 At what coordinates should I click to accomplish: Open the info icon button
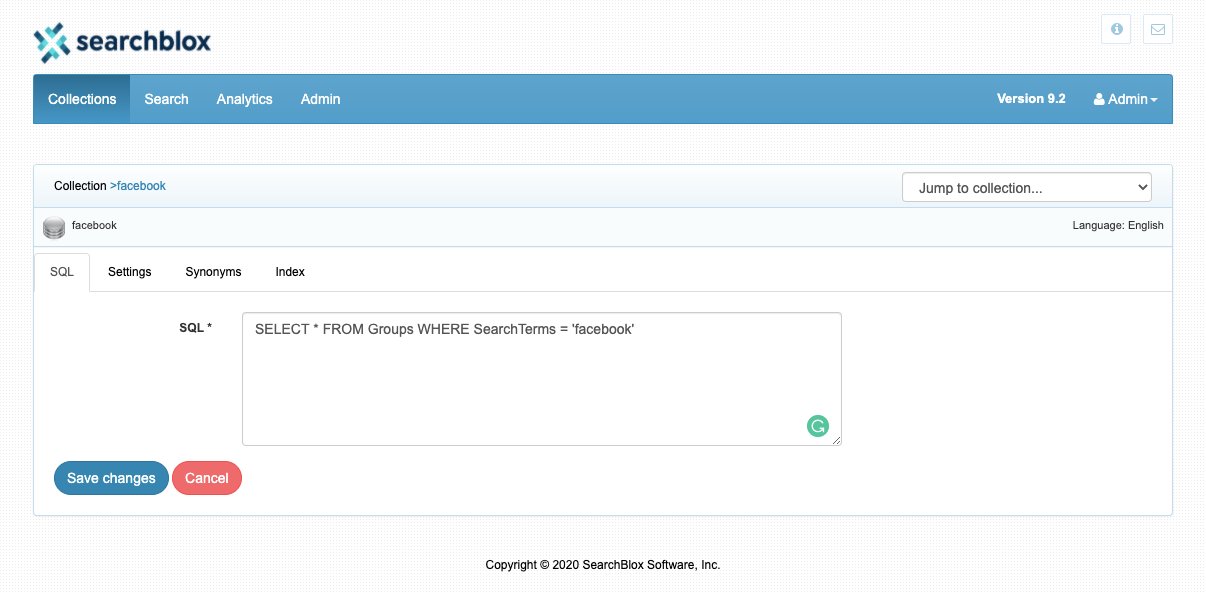tap(1116, 29)
